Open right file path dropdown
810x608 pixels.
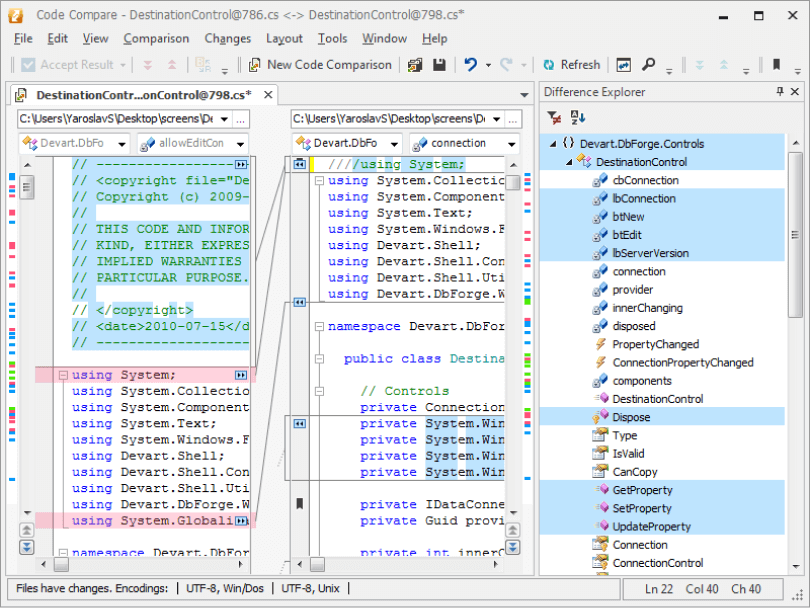click(496, 119)
